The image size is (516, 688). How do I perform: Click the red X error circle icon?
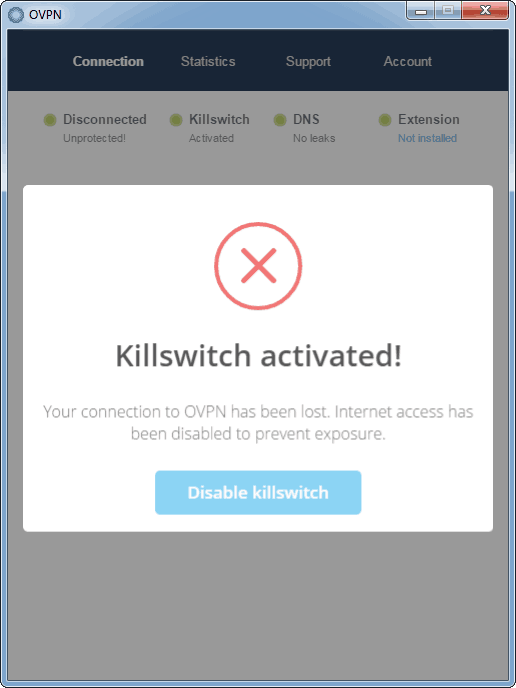pos(258,266)
